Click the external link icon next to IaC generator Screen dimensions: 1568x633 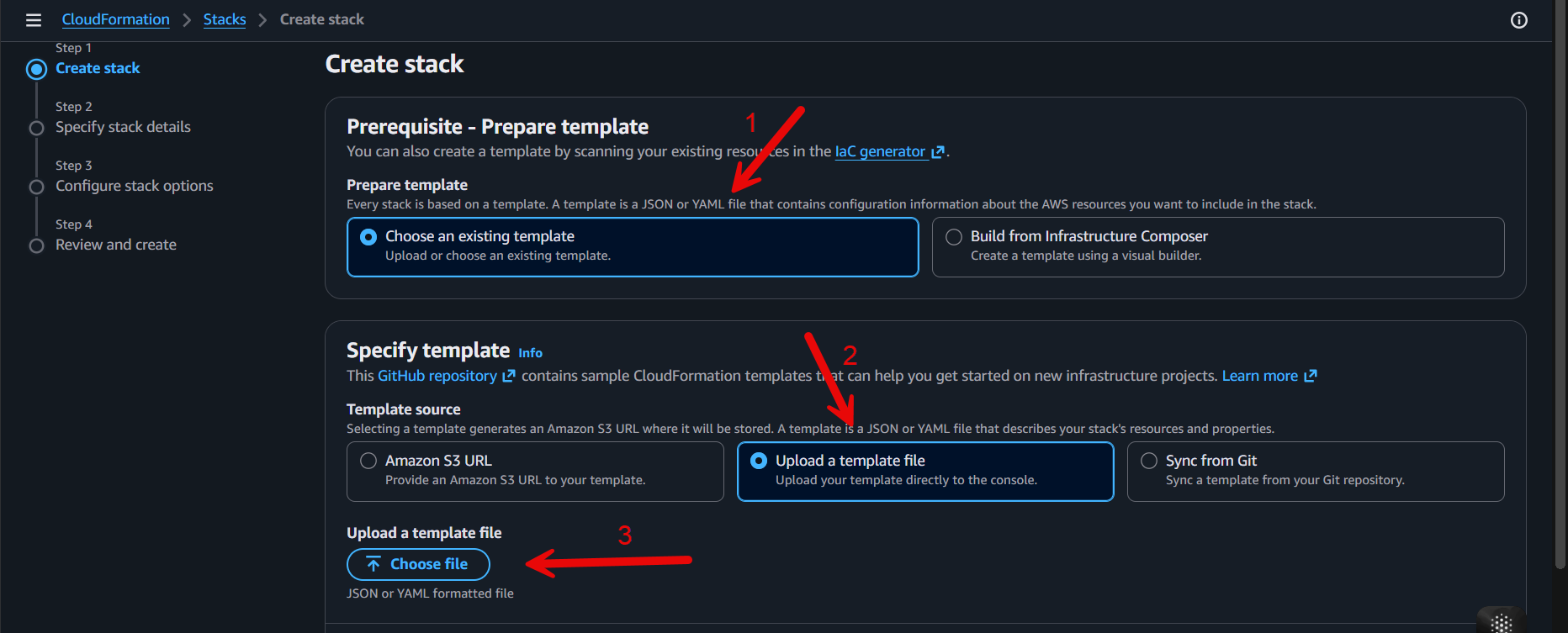[938, 152]
